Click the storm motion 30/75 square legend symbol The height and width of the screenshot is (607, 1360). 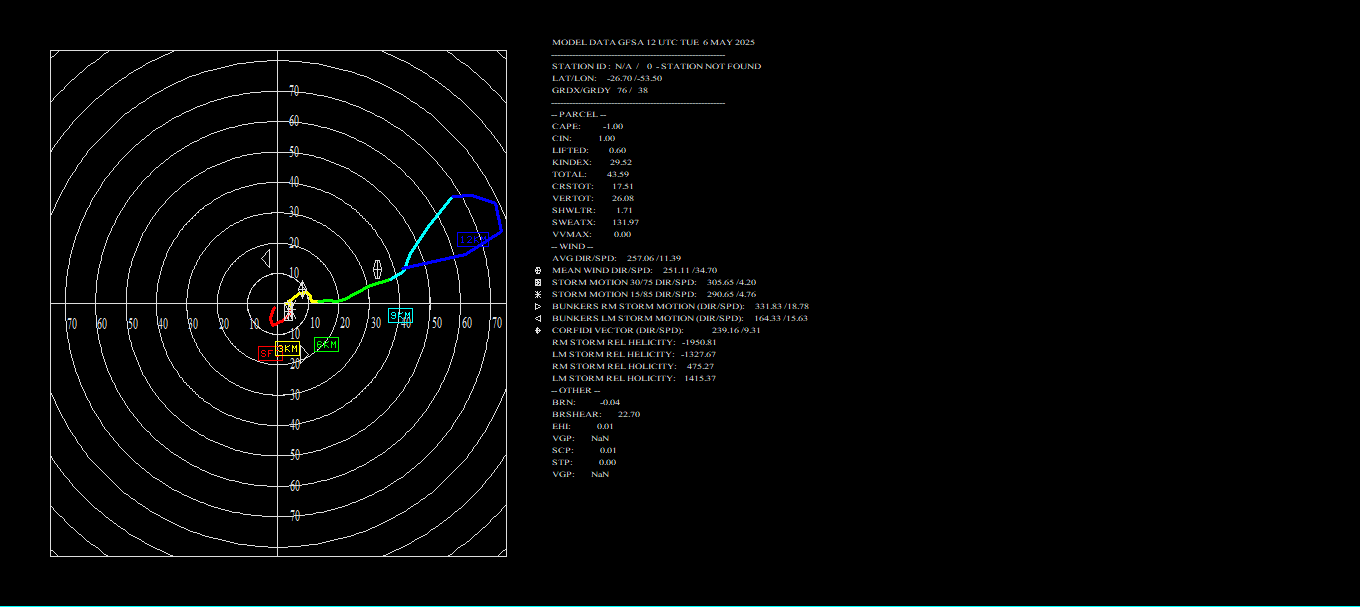pos(538,282)
